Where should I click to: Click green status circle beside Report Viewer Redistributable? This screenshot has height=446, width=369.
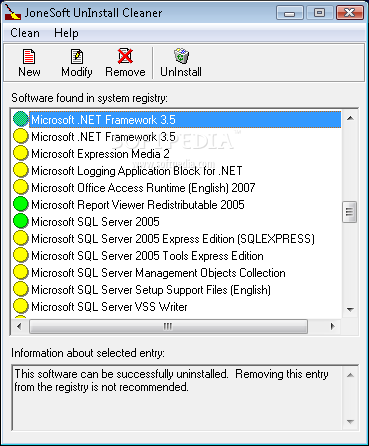click(x=21, y=204)
